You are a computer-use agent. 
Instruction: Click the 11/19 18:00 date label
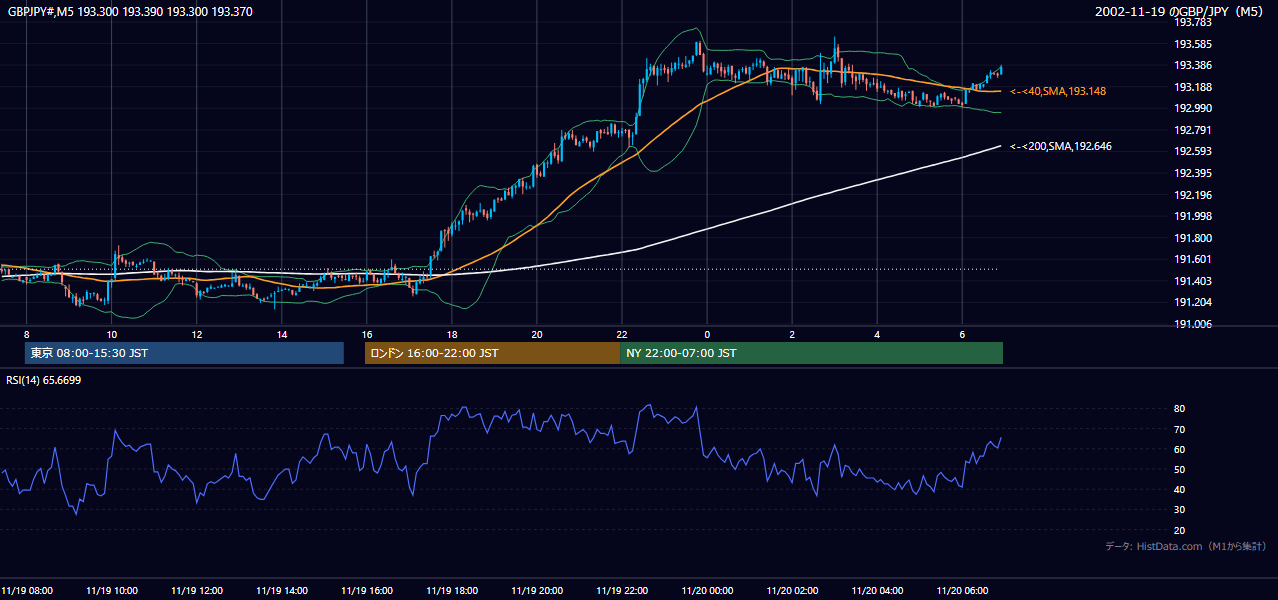pyautogui.click(x=452, y=590)
